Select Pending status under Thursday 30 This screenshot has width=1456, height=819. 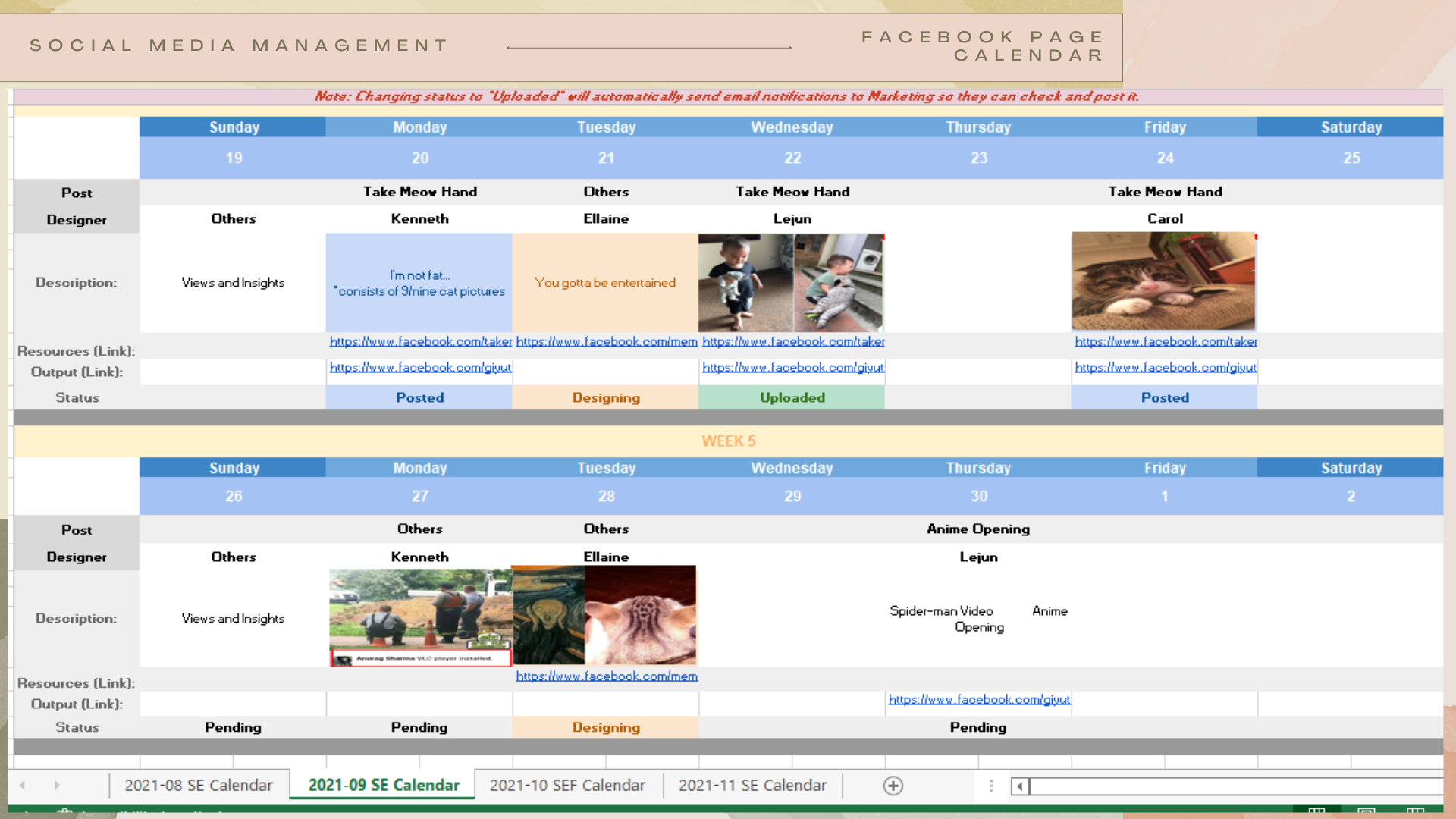978,727
